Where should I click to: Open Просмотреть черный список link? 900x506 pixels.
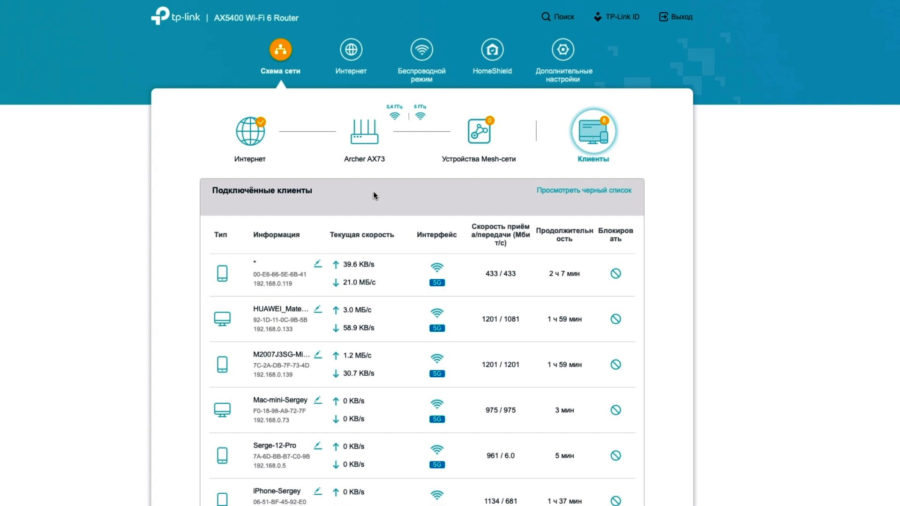584,190
